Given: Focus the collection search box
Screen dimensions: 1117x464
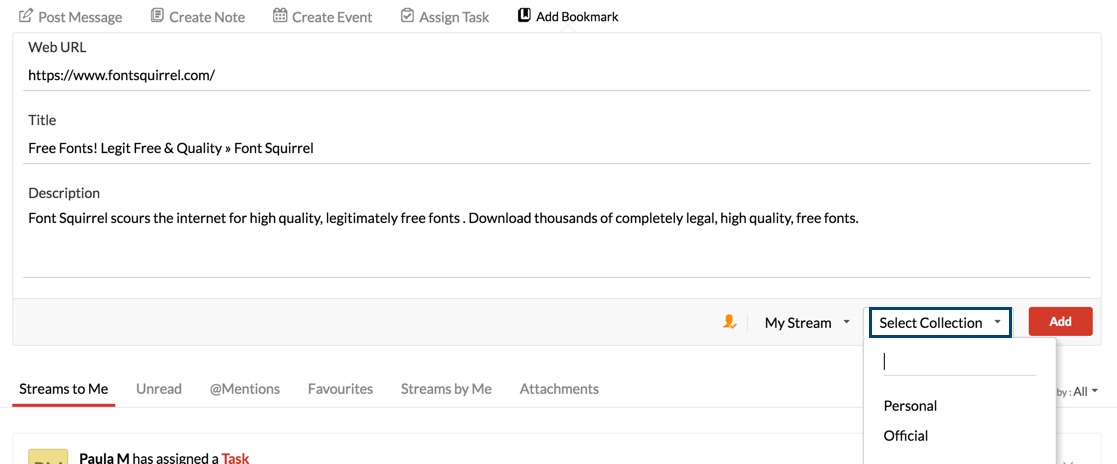Looking at the screenshot, I should point(958,362).
